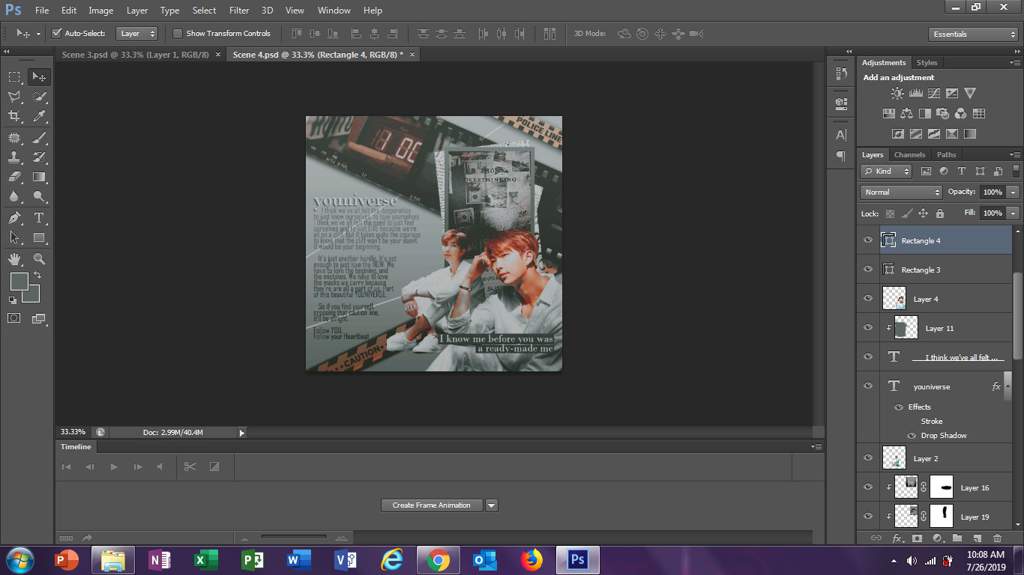Viewport: 1024px width, 575px height.
Task: Select the Rectangular Marquee tool
Action: pos(14,77)
